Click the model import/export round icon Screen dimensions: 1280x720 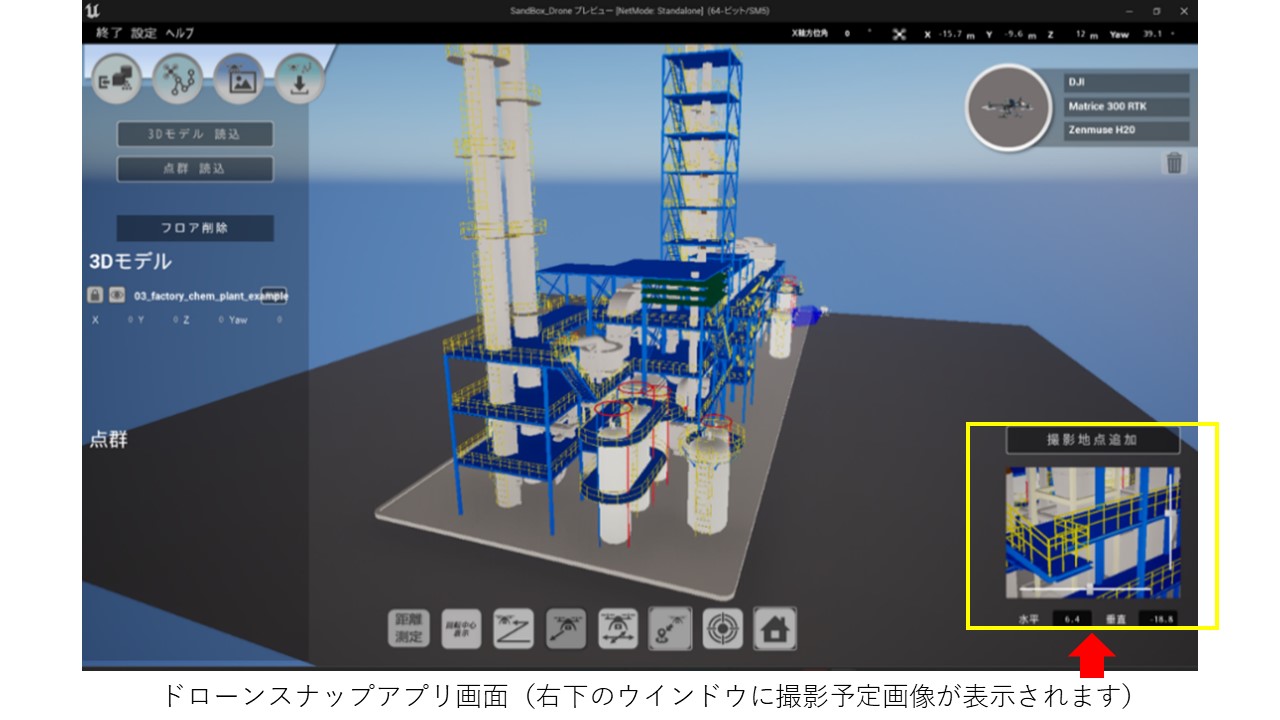click(x=116, y=80)
